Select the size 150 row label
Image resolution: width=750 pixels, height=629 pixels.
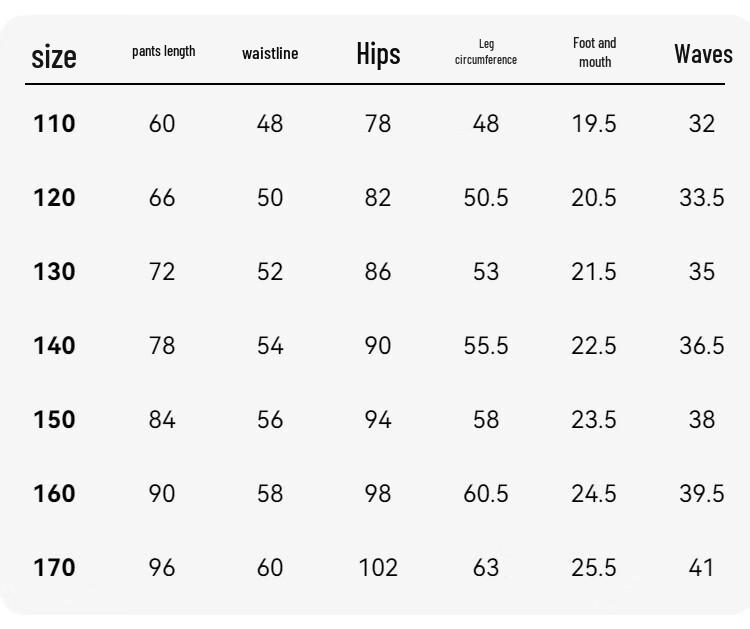pyautogui.click(x=54, y=419)
